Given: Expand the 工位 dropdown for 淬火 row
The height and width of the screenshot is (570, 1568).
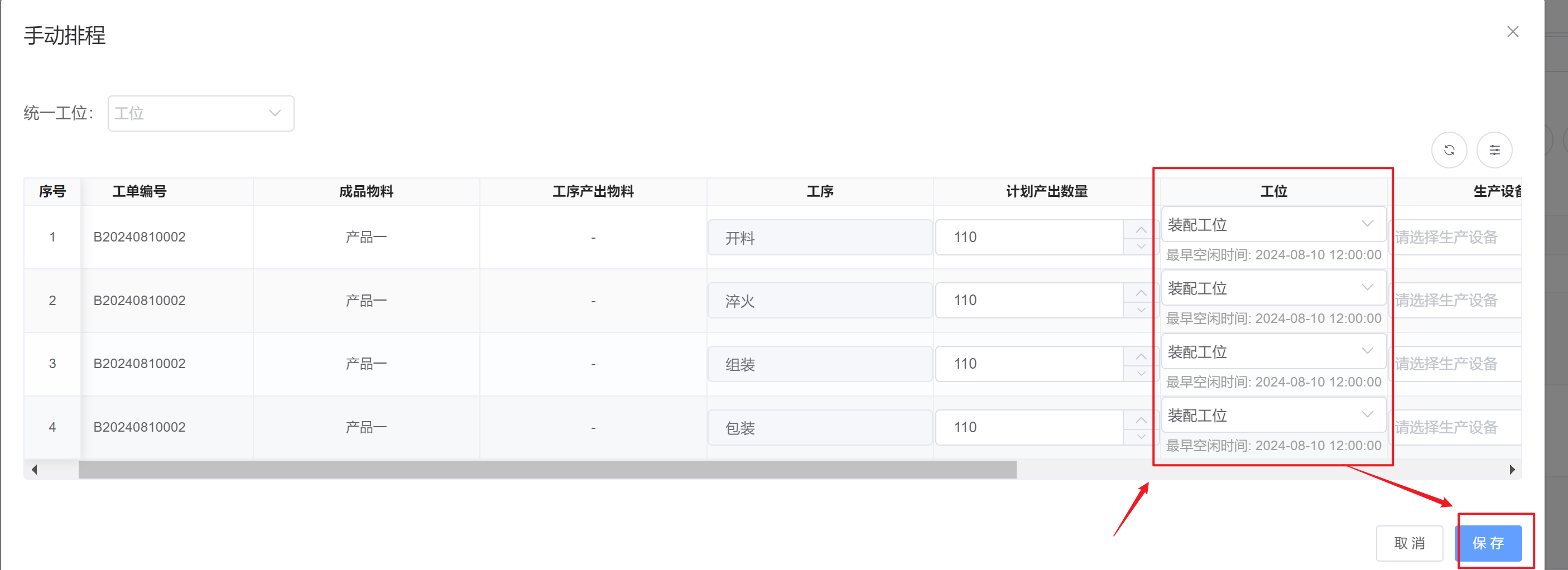Looking at the screenshot, I should (1273, 288).
